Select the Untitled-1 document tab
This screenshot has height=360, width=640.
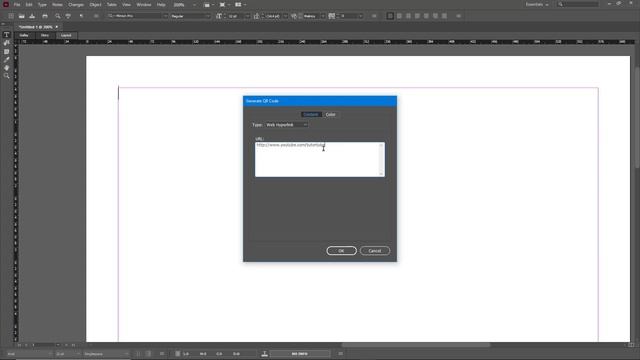click(x=38, y=27)
